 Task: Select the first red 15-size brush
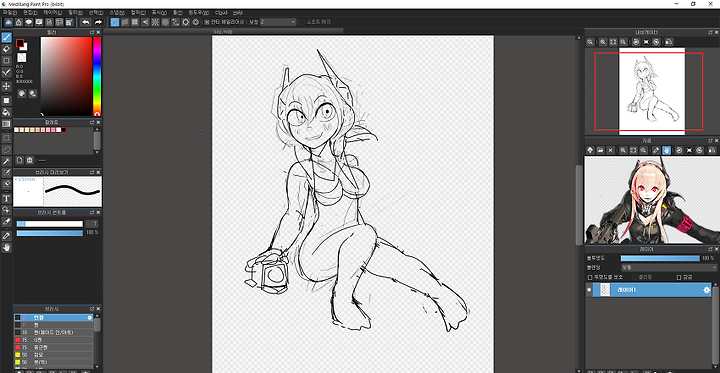pyautogui.click(x=54, y=339)
